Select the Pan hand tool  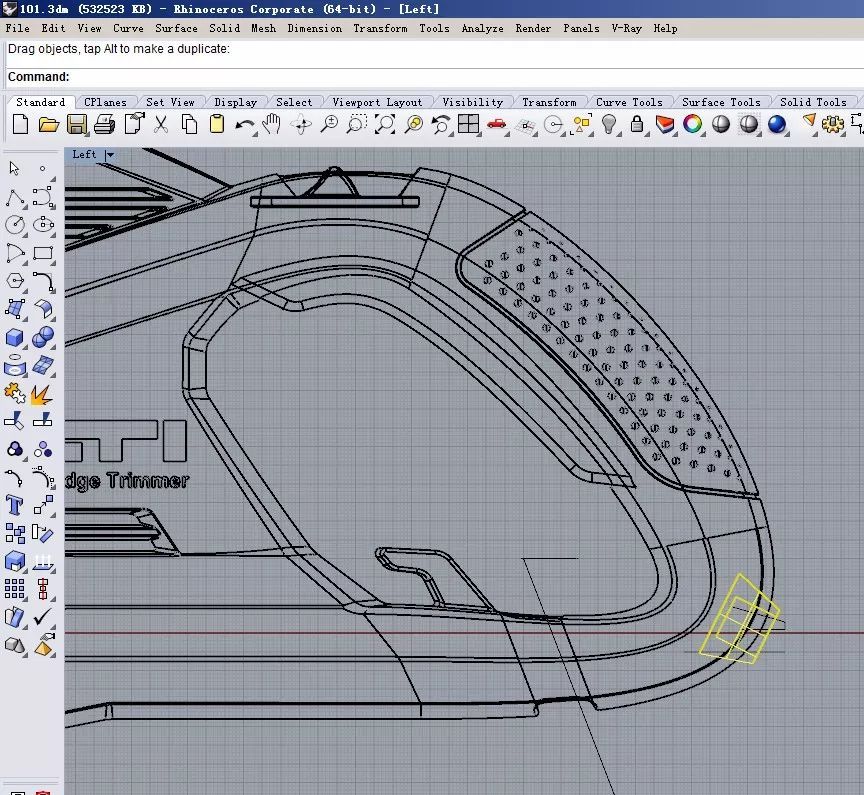pos(272,125)
